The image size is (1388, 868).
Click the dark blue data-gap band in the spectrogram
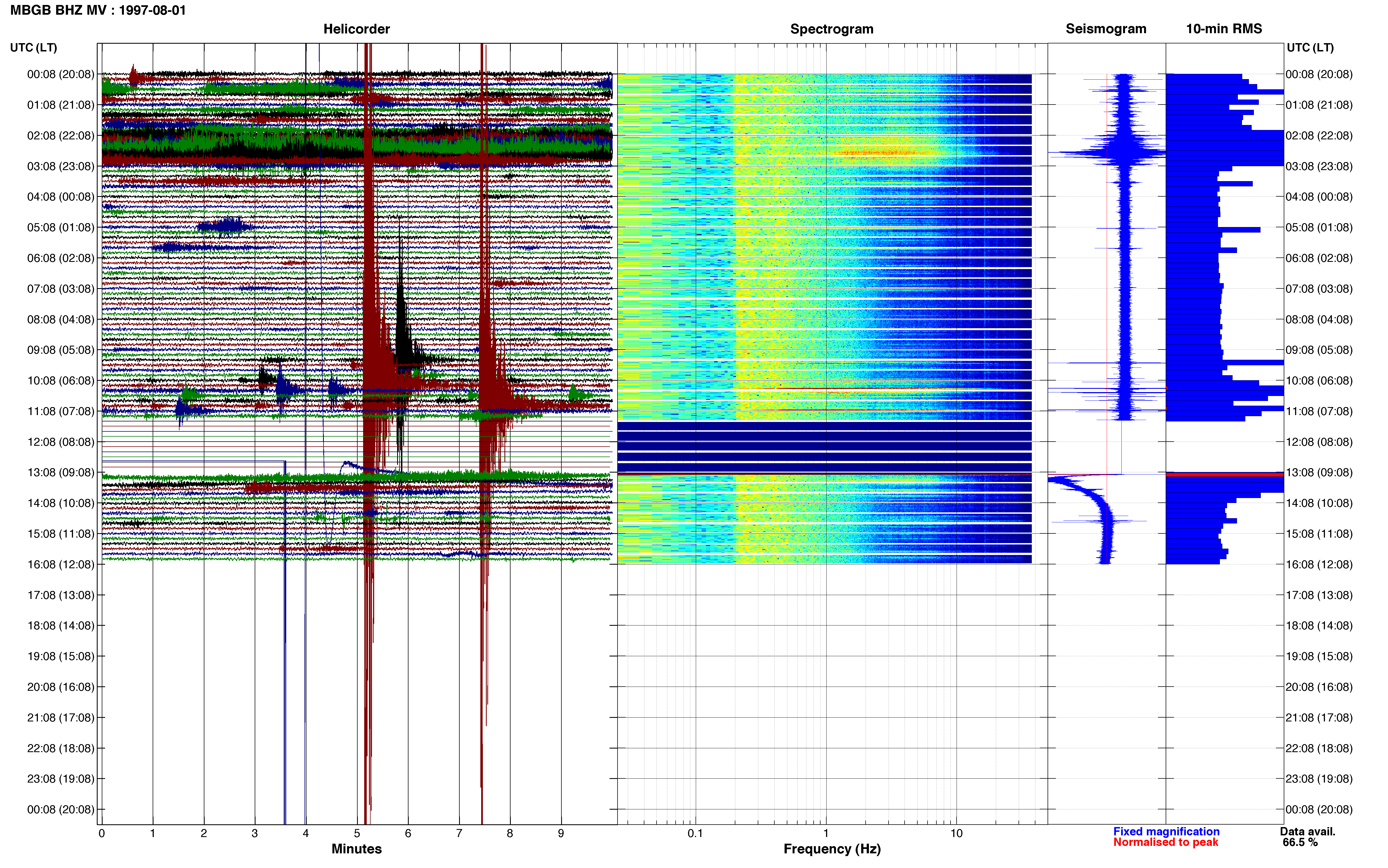point(824,447)
